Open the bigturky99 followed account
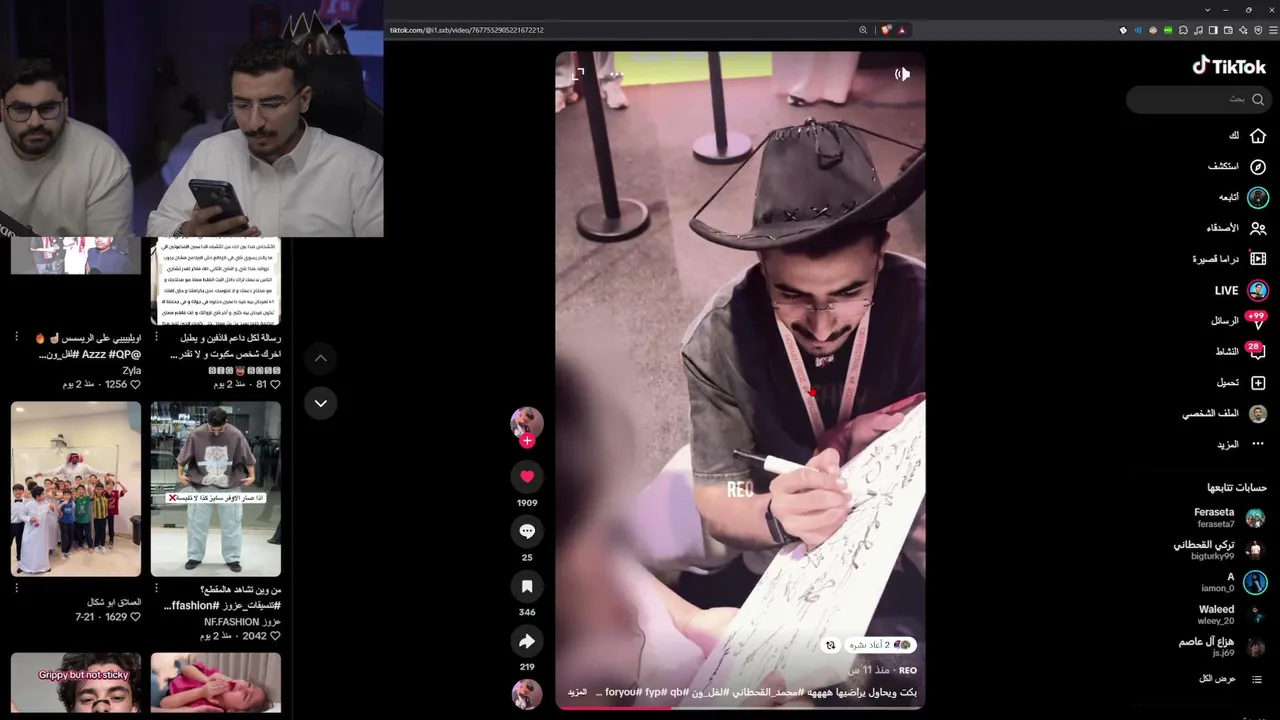Screen dimensions: 1280x720 [1220, 549]
